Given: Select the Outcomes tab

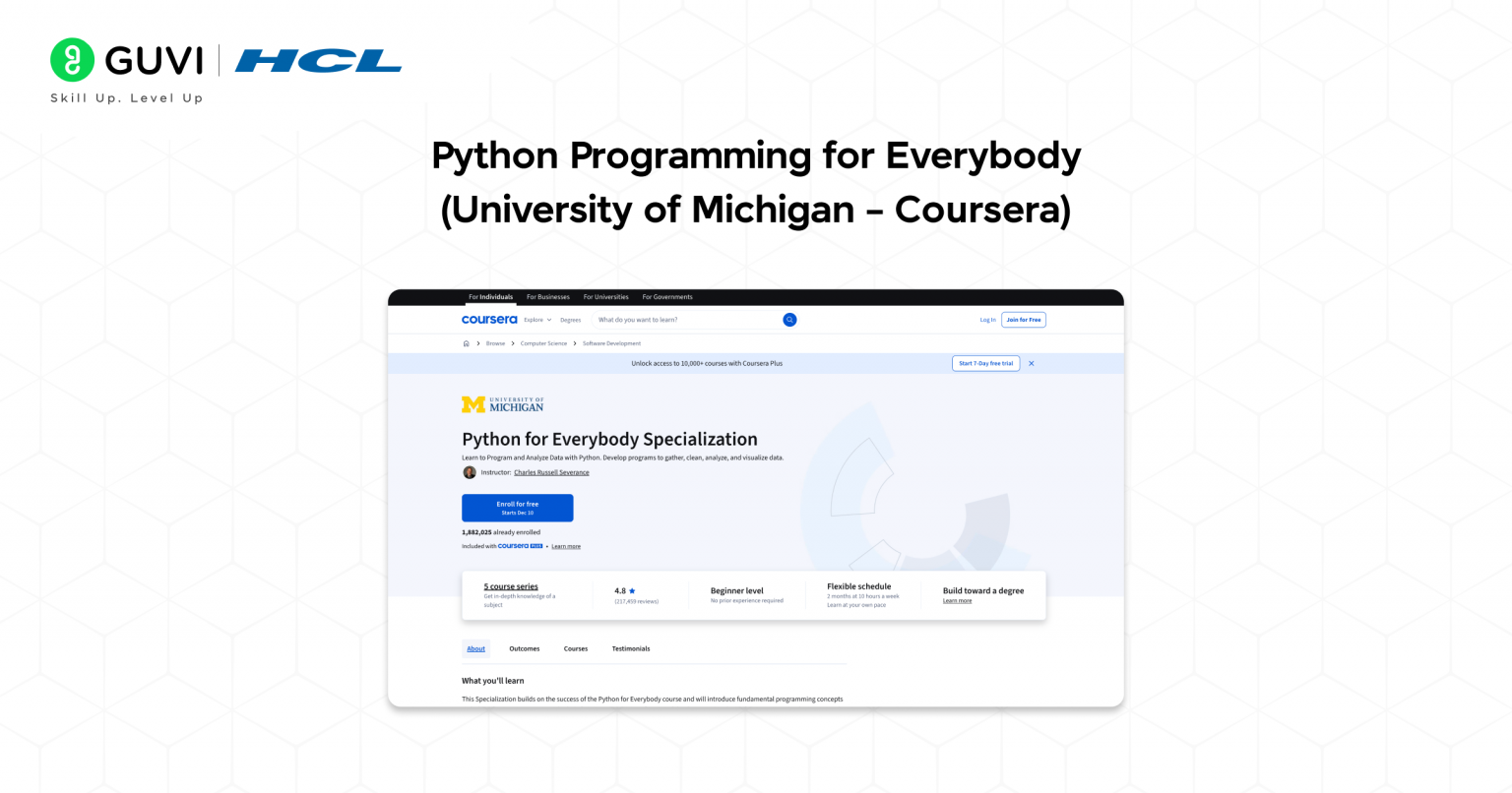Looking at the screenshot, I should point(524,649).
